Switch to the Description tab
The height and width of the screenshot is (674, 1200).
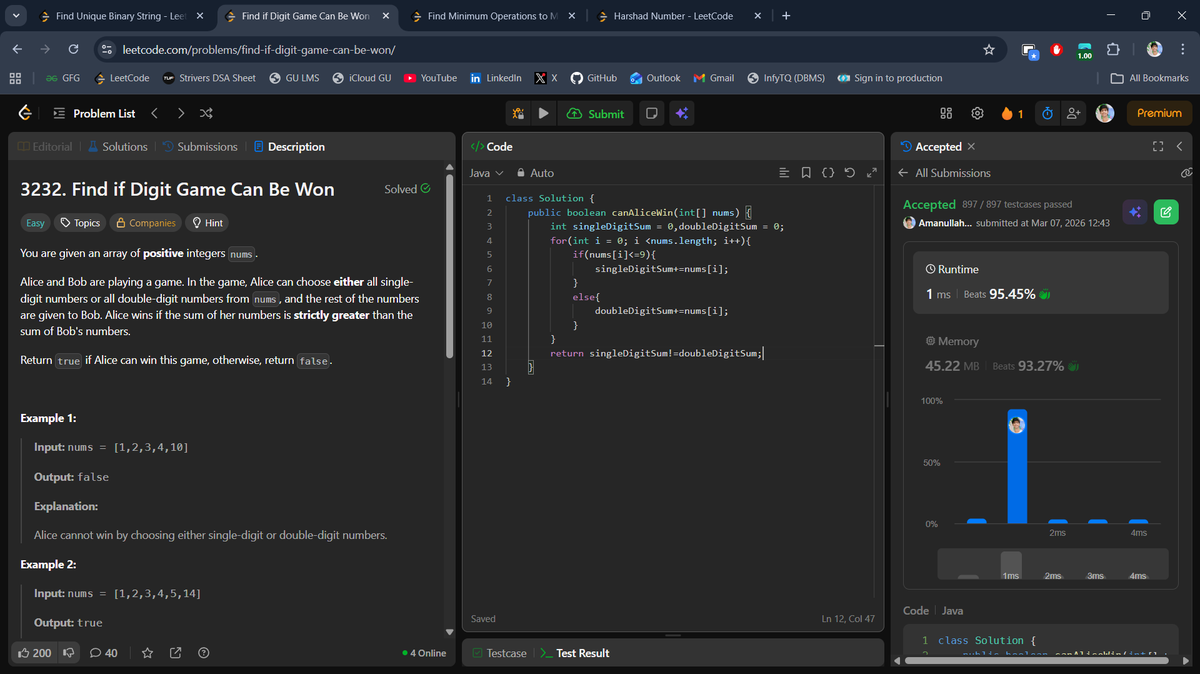(289, 147)
